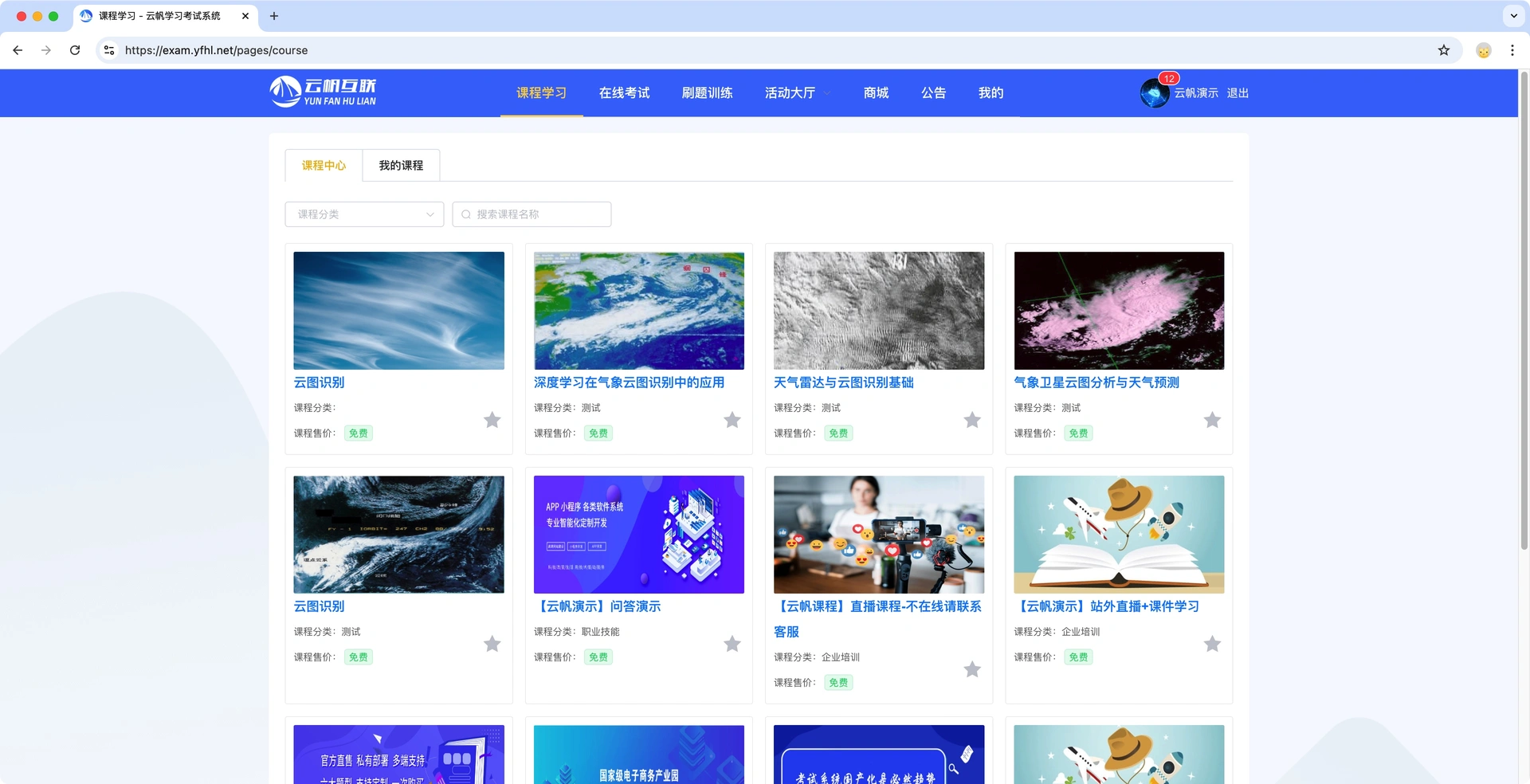Viewport: 1530px width, 784px height.
Task: Click the browser address bar URL
Action: click(x=216, y=50)
